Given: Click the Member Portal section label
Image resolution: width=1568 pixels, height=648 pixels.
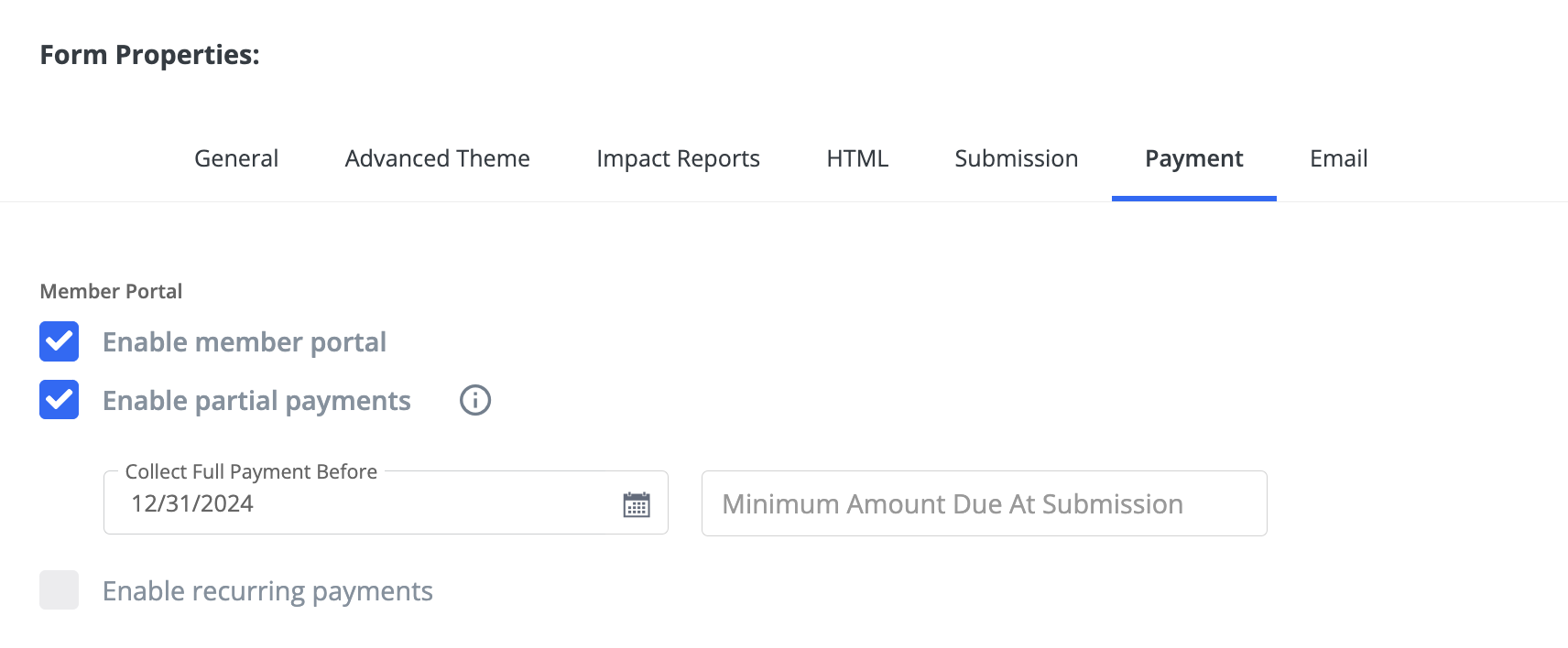Looking at the screenshot, I should click(111, 291).
